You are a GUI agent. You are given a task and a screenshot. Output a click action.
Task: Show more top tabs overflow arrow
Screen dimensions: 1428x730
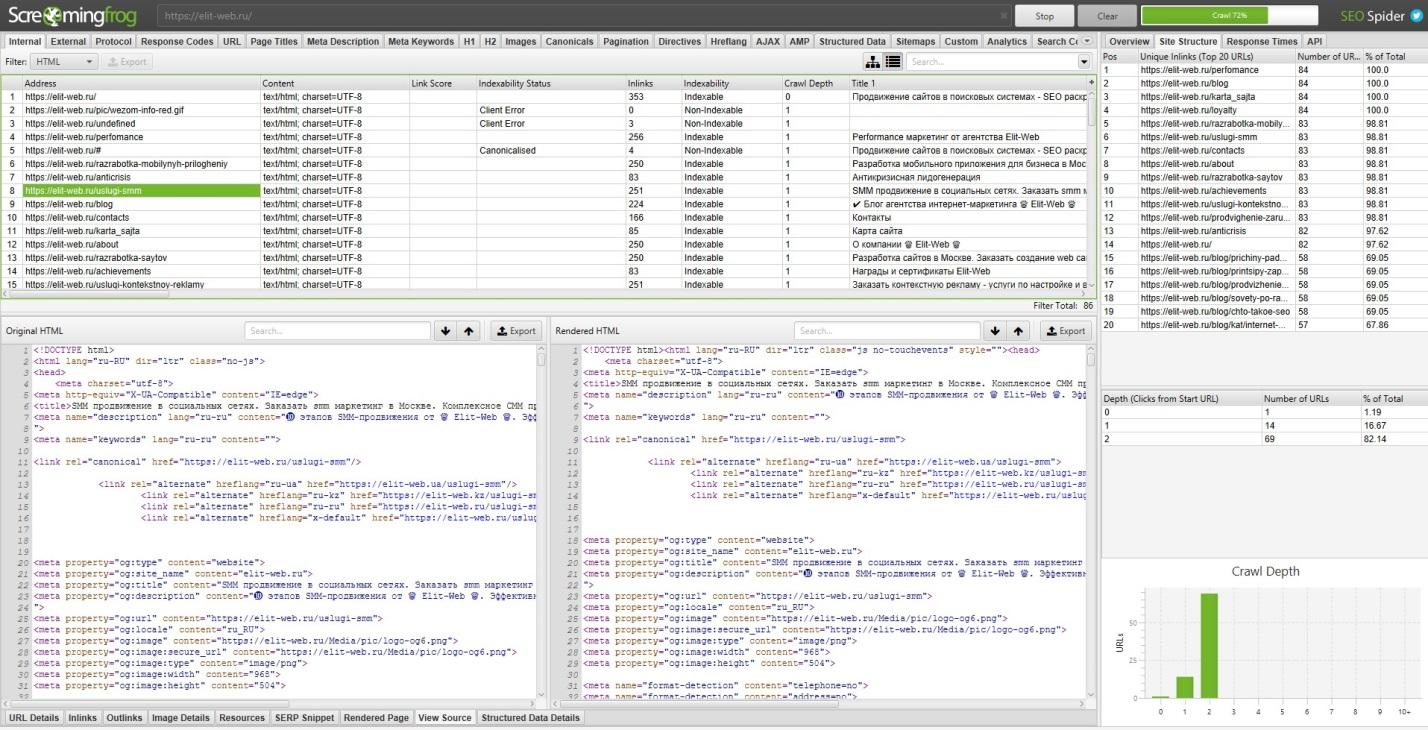pyautogui.click(x=1089, y=41)
